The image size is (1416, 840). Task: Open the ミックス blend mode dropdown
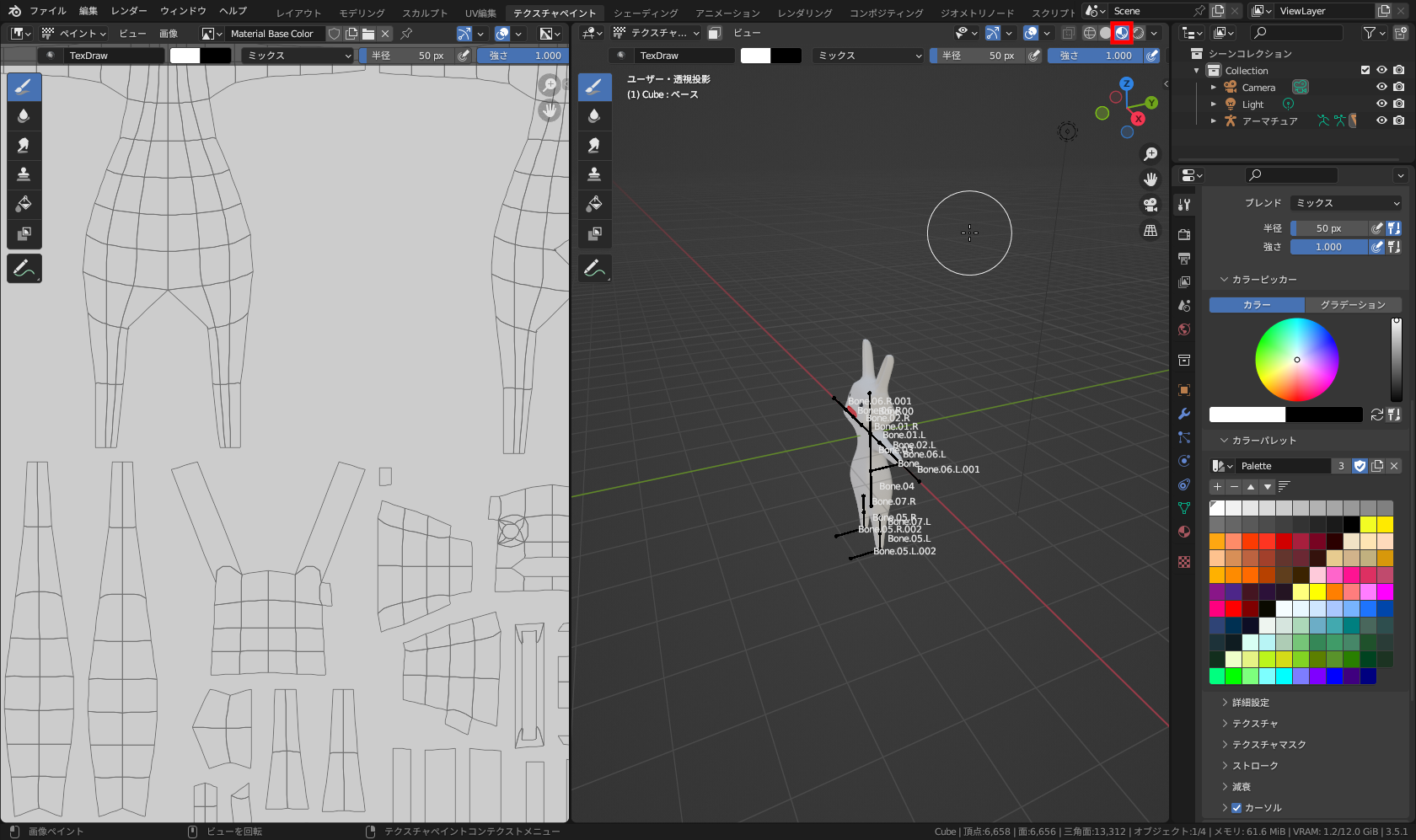[1345, 202]
